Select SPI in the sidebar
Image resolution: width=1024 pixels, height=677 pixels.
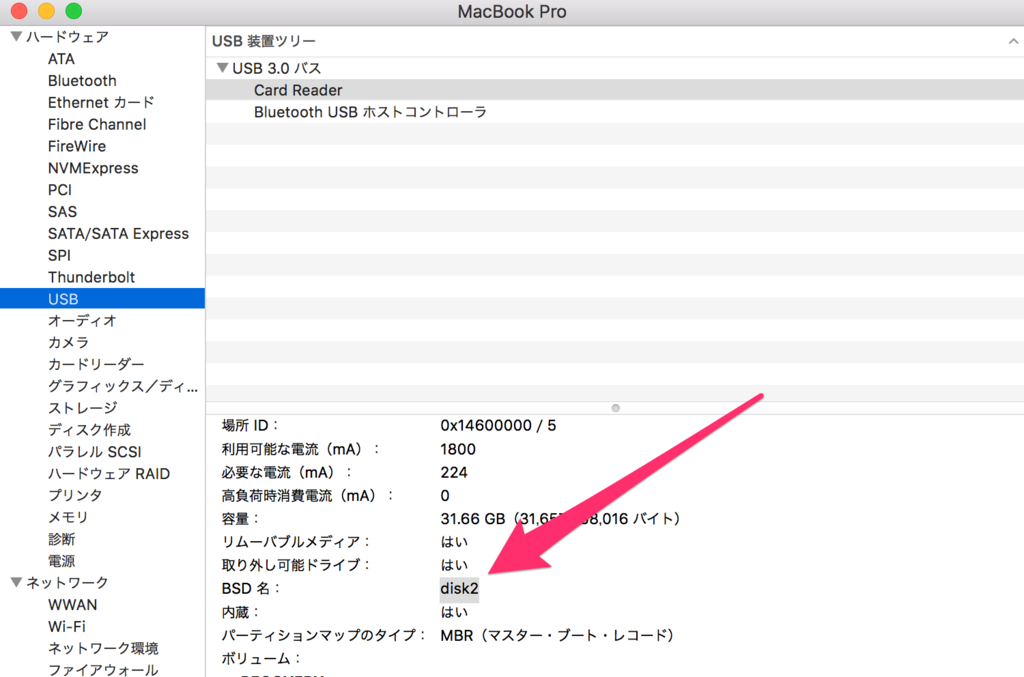click(x=59, y=255)
